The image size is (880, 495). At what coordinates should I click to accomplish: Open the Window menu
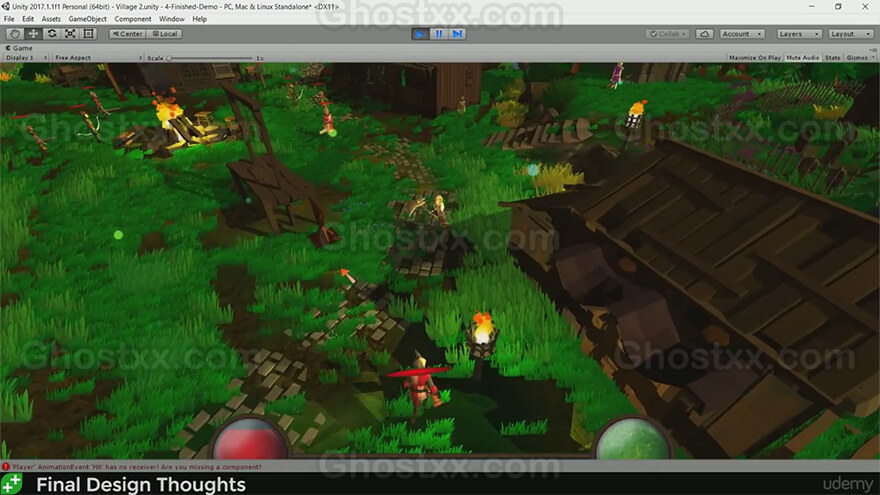click(x=172, y=19)
